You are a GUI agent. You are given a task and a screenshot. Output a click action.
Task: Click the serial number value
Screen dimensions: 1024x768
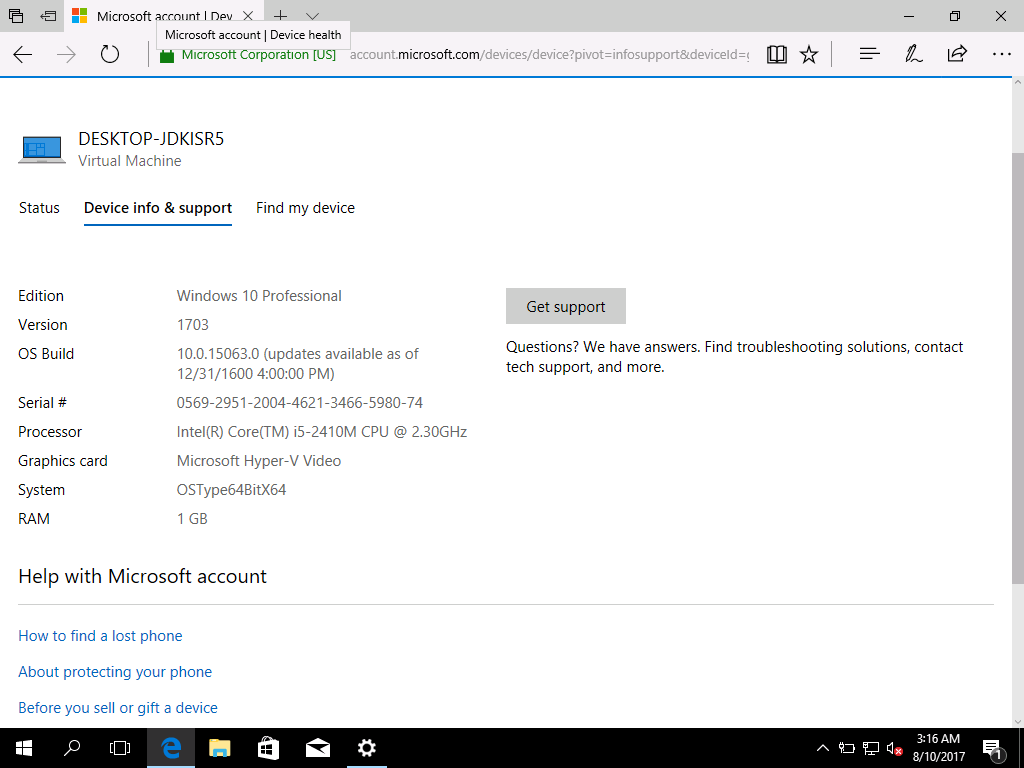tap(300, 403)
